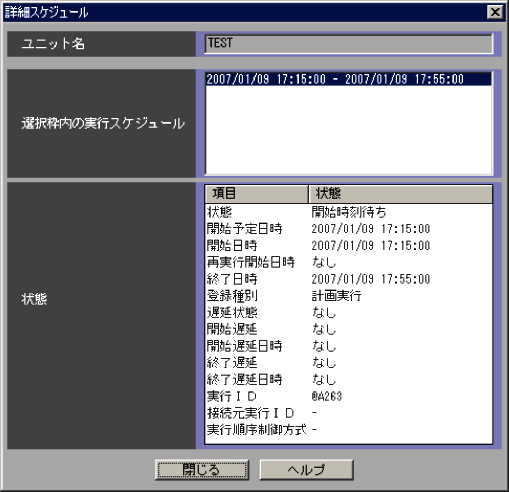Screen dimensions: 509x492
Task: Select the 2007/01/09 17:15:00 - 17:55:00 schedule entry
Action: pyautogui.click(x=348, y=79)
